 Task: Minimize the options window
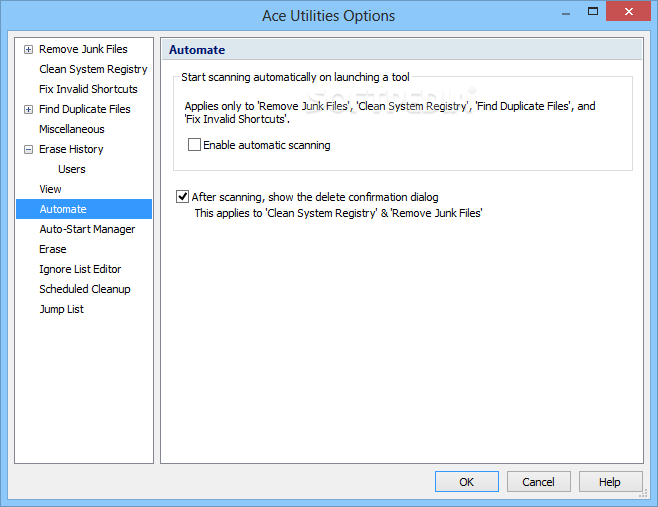[x=566, y=13]
